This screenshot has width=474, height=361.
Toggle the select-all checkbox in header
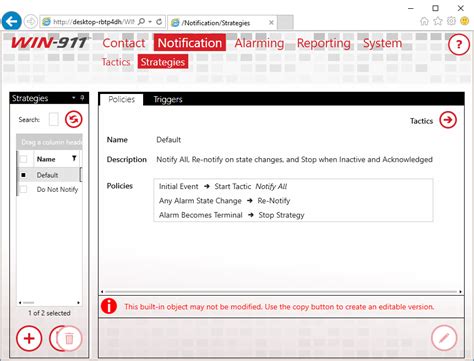tap(24, 159)
